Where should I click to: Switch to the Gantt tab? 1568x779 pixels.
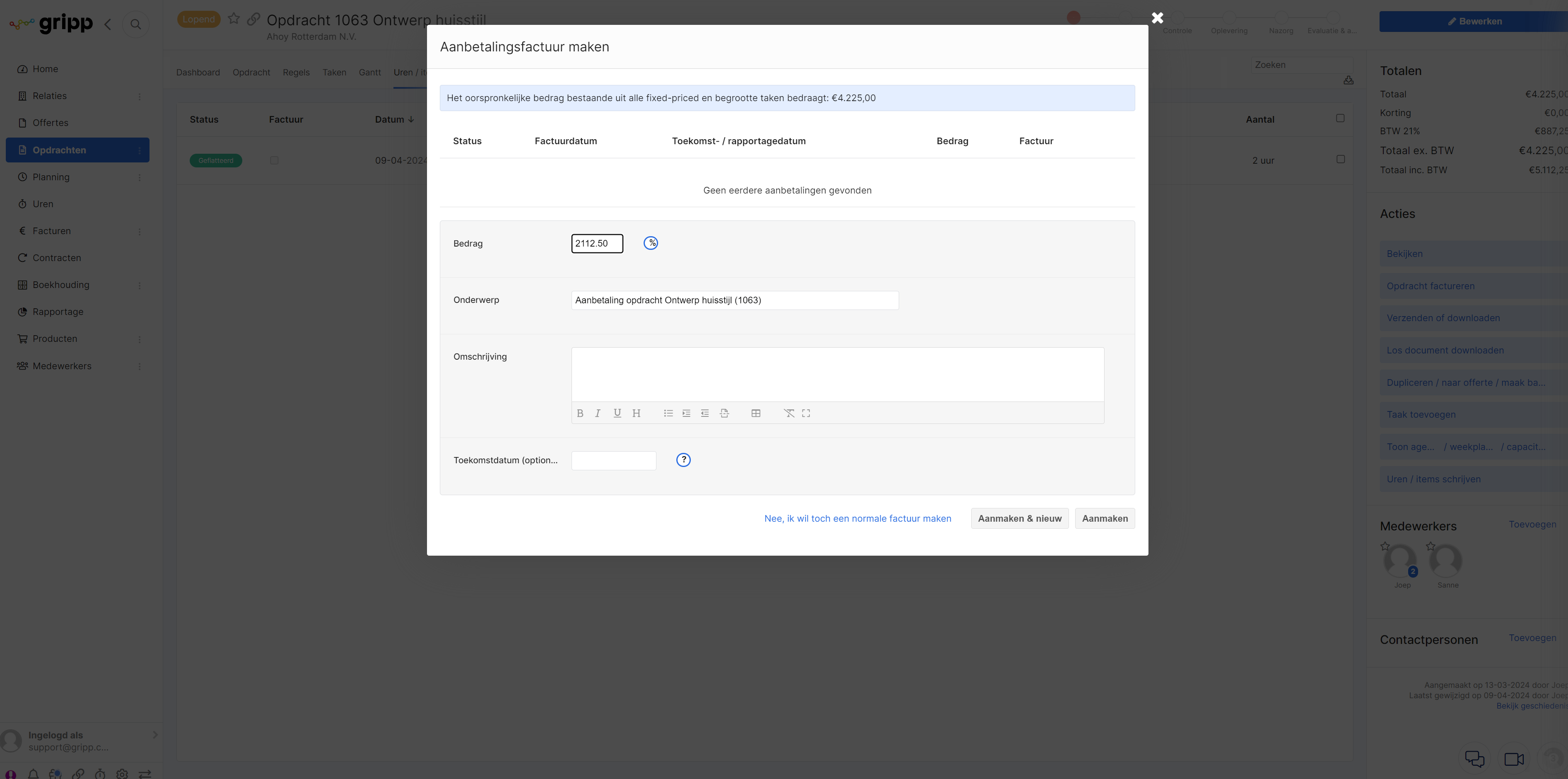(x=369, y=73)
